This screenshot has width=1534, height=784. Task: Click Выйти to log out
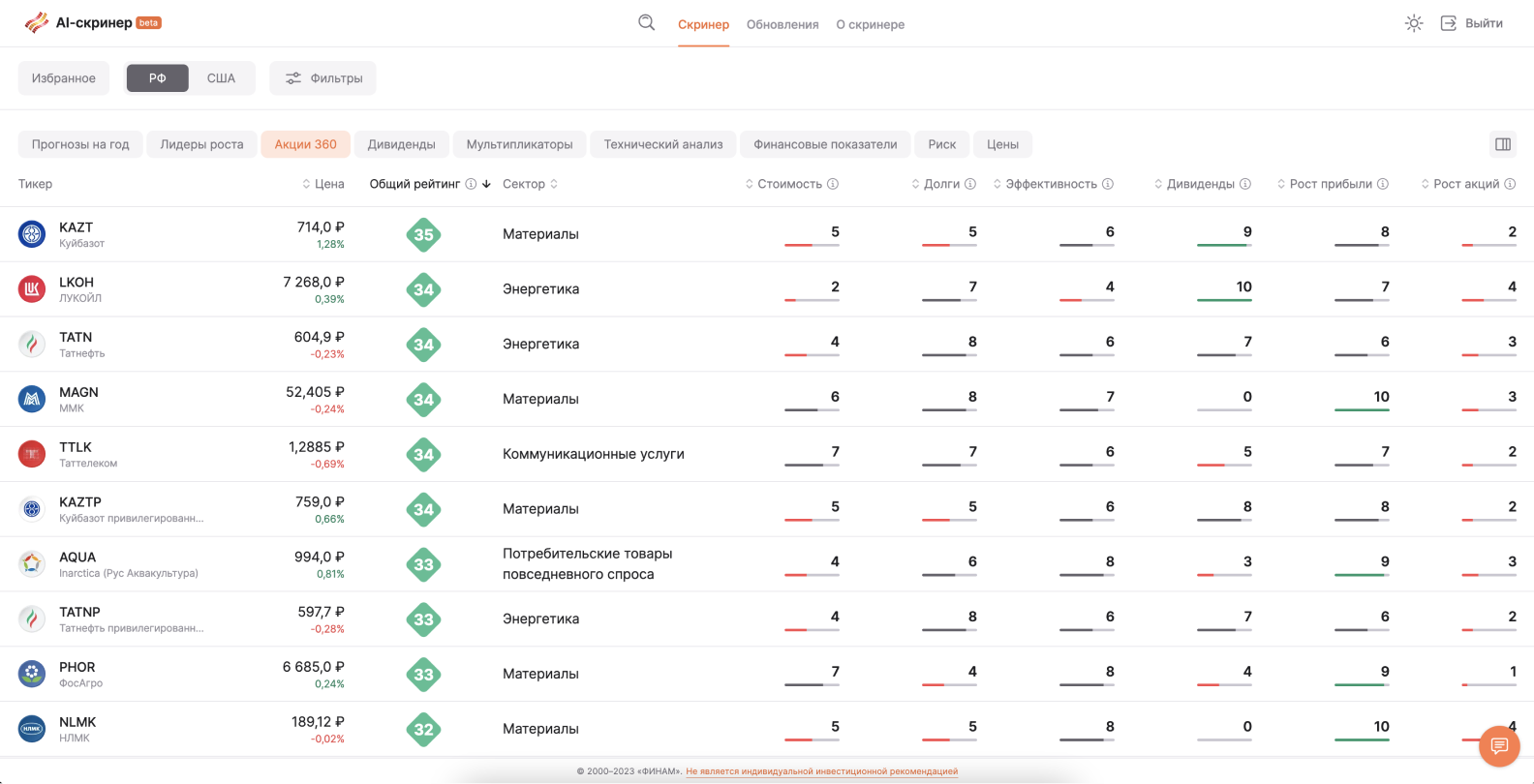click(1472, 23)
